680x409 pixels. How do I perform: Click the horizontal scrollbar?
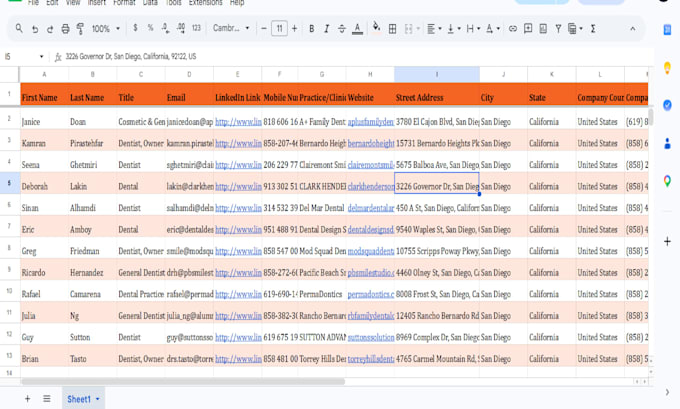[x=183, y=382]
